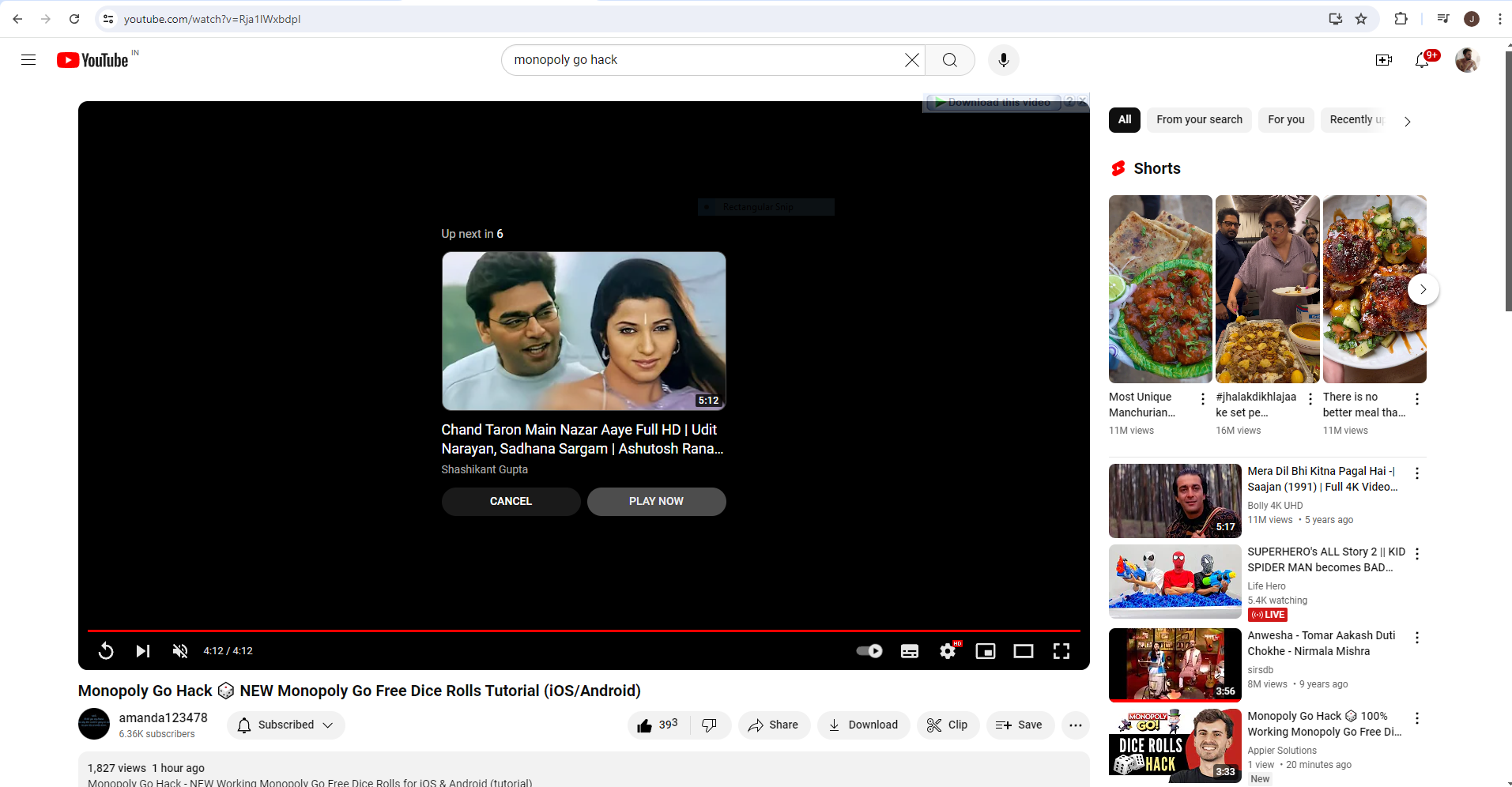Show next Shorts with carousel arrow

click(x=1423, y=289)
